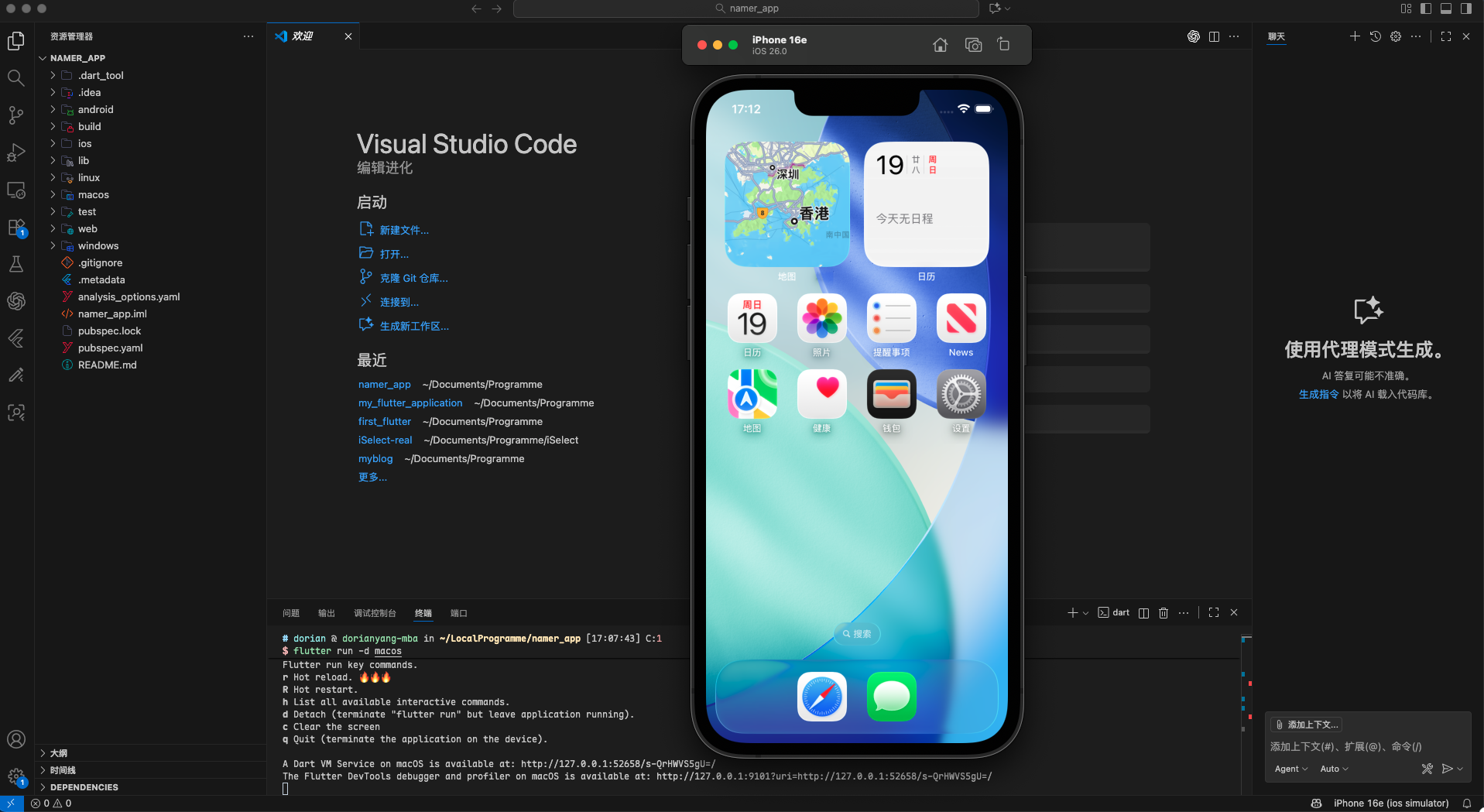
Task: Click the 新建文件... link
Action: (x=404, y=230)
